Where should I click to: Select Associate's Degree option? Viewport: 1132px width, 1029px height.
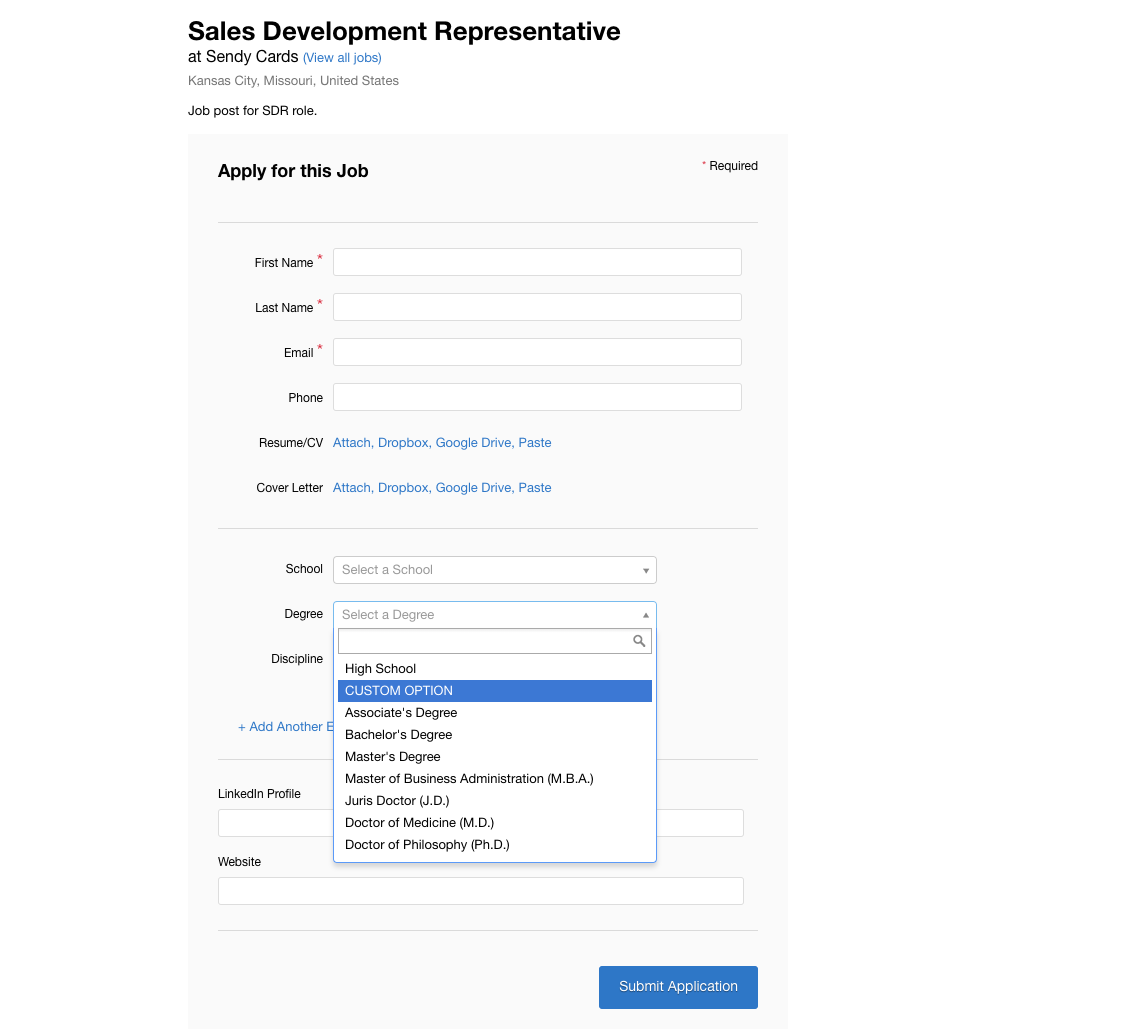(401, 713)
